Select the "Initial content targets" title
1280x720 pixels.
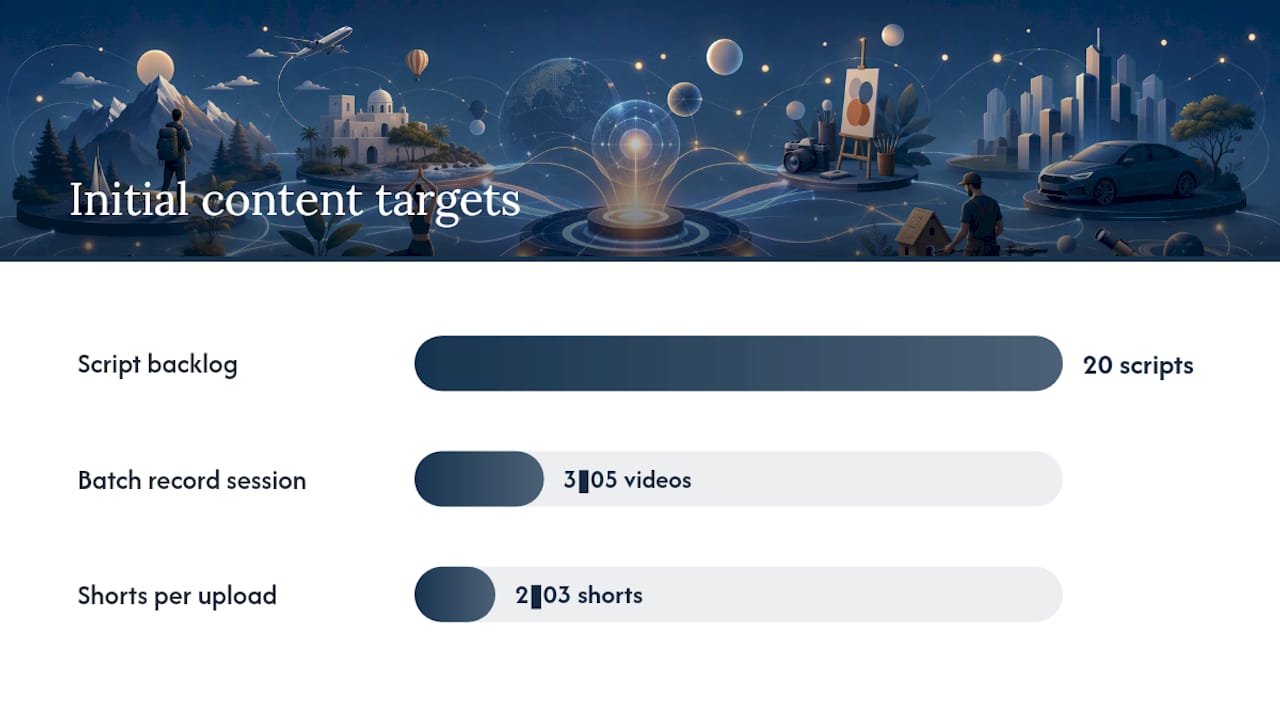(x=295, y=200)
